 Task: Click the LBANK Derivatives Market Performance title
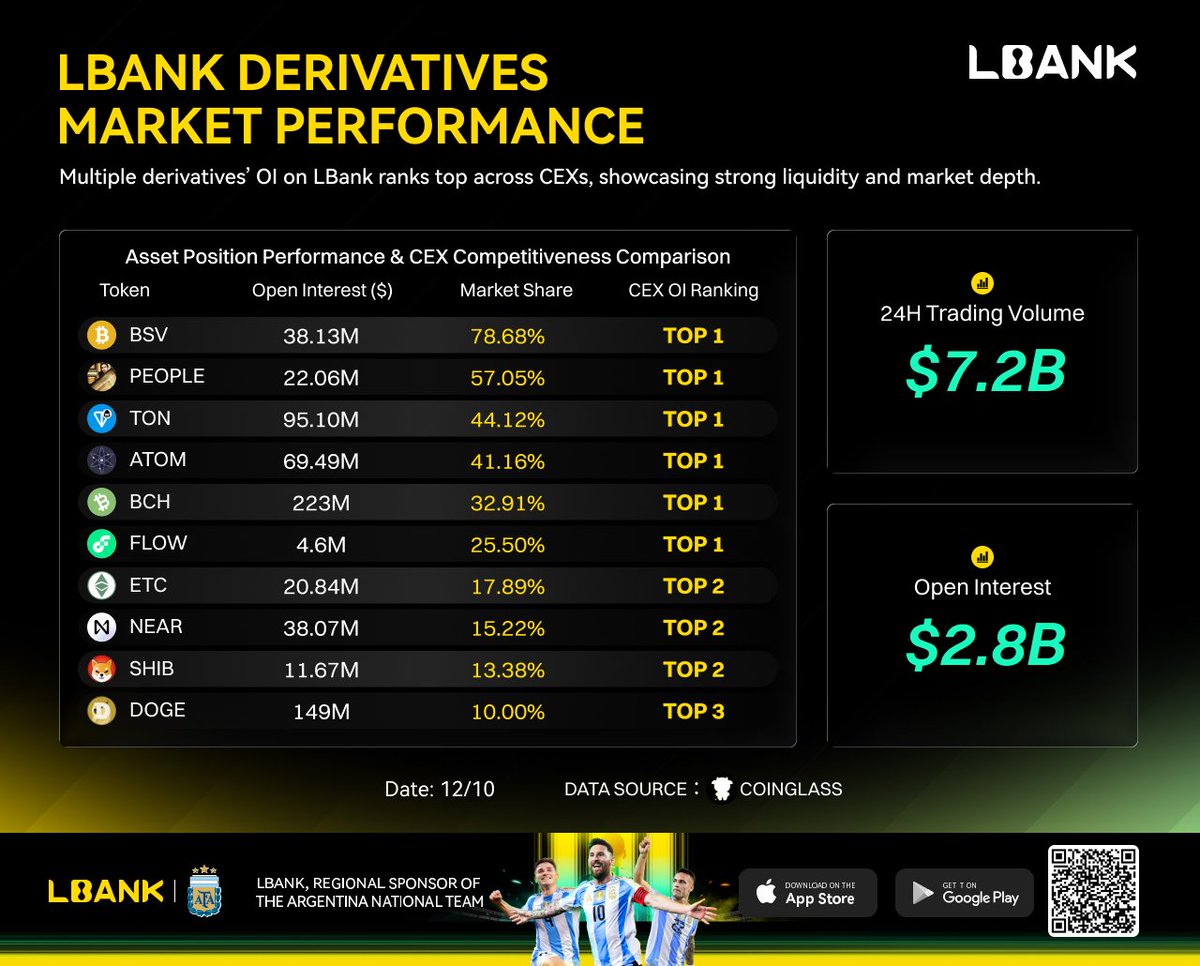(351, 99)
